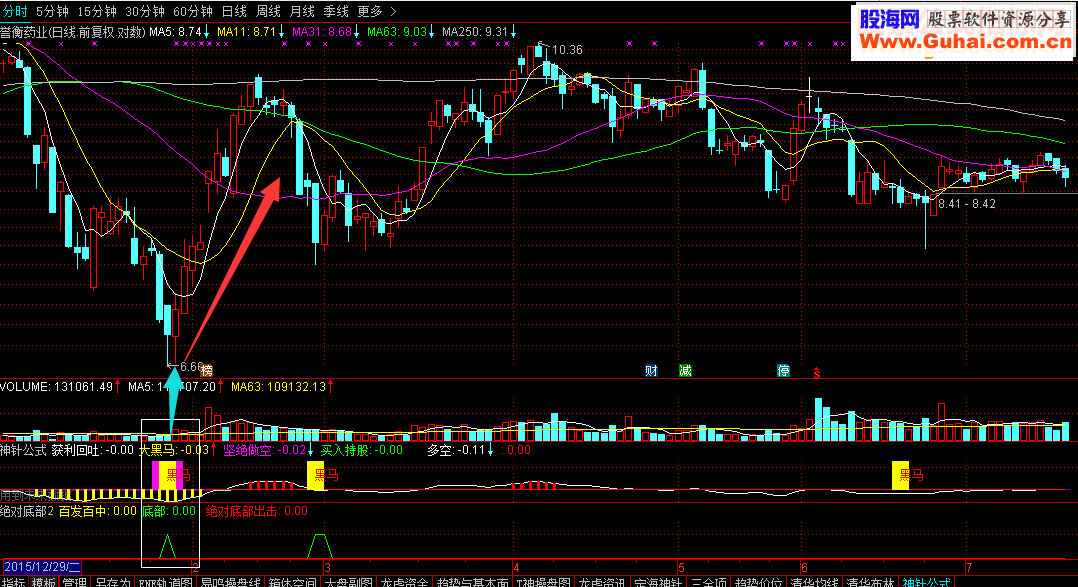Click the green 底部: 0.00 value
Screen dimensions: 1078x587
169,511
